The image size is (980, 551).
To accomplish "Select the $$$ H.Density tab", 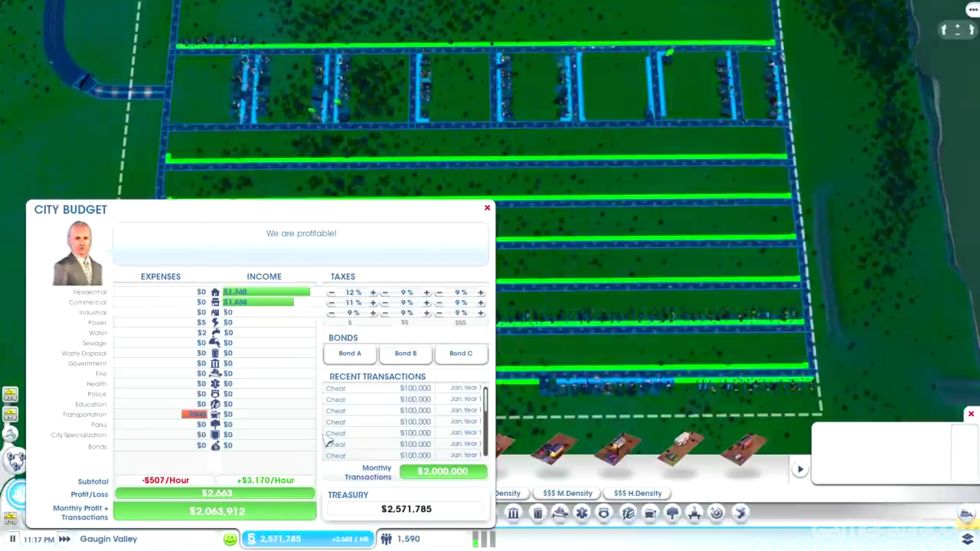I will (638, 493).
